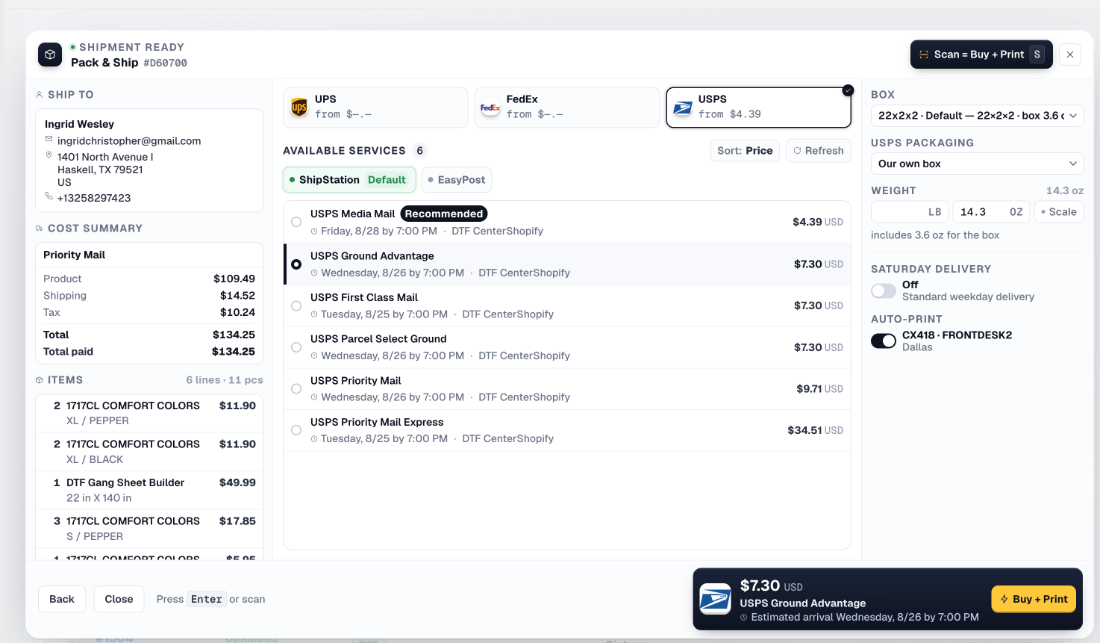Choose the UPS carrier card
The image size is (1100, 643).
tap(375, 107)
